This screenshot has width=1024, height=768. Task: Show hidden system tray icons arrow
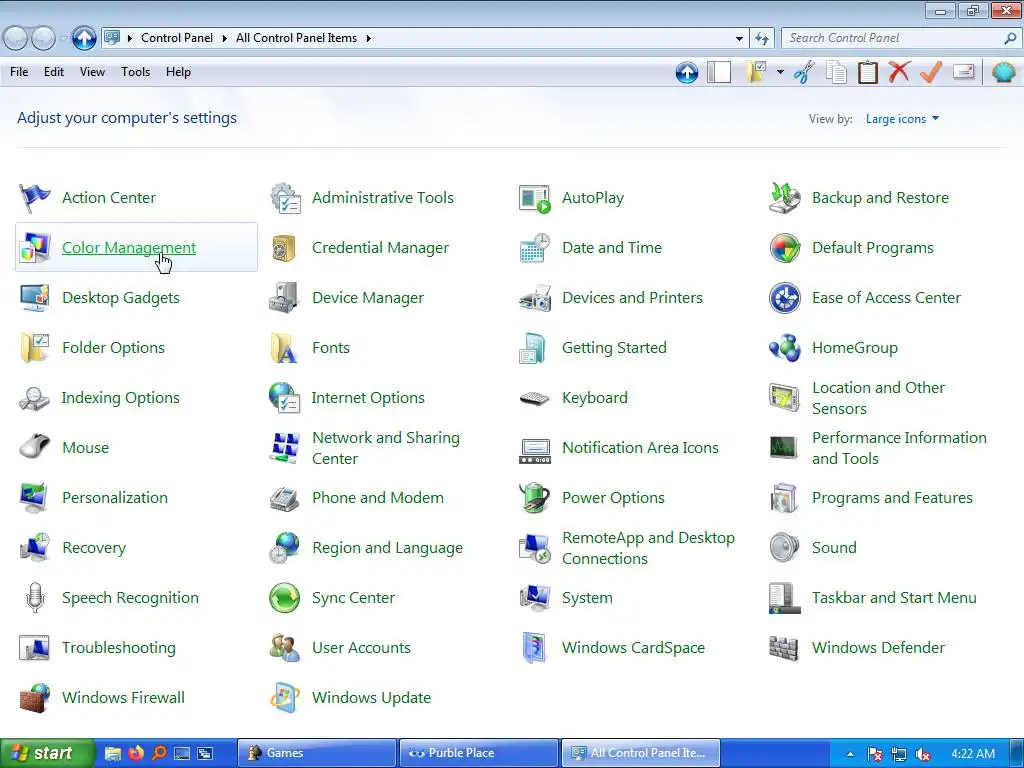point(850,754)
